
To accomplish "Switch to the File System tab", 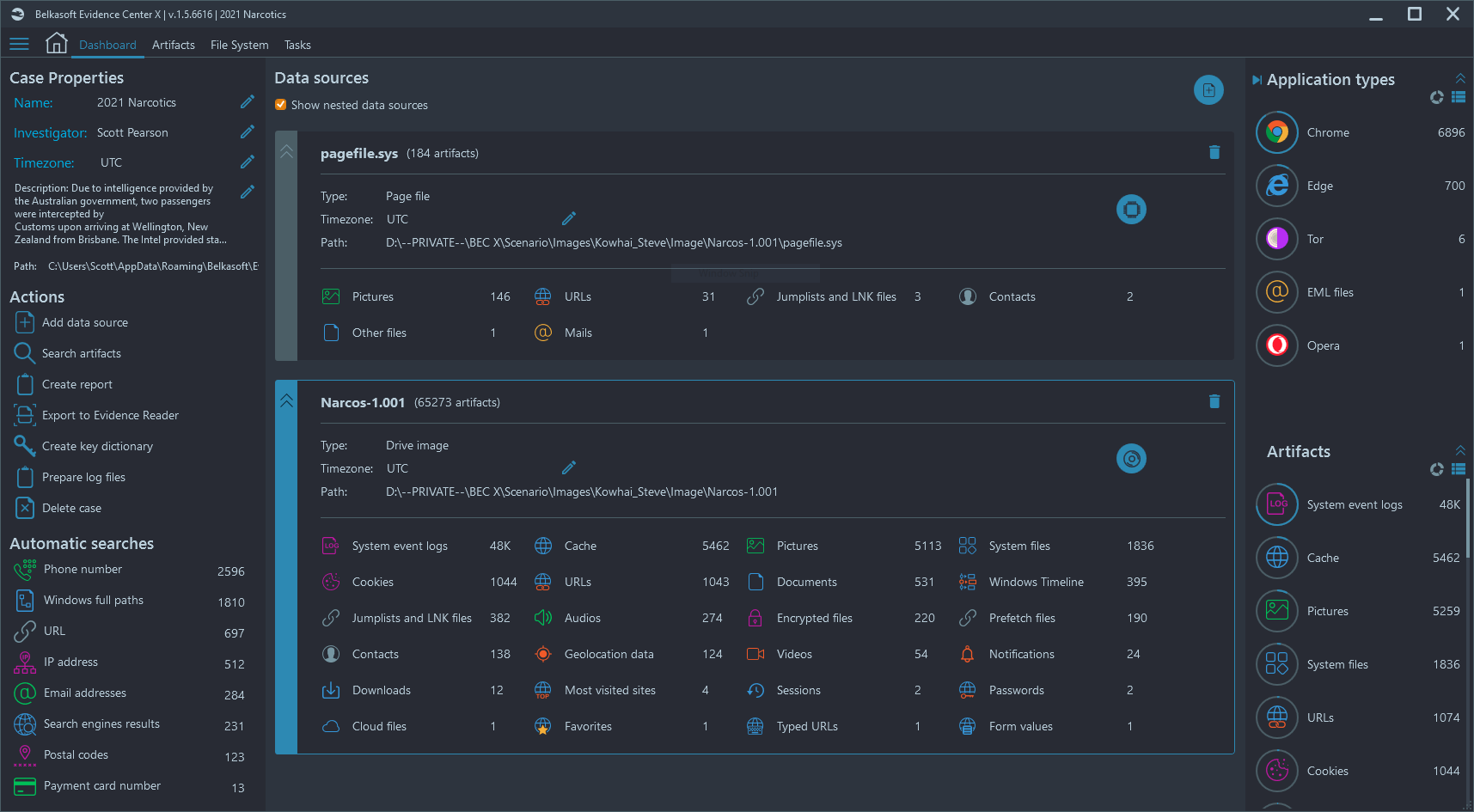I will click(x=239, y=45).
